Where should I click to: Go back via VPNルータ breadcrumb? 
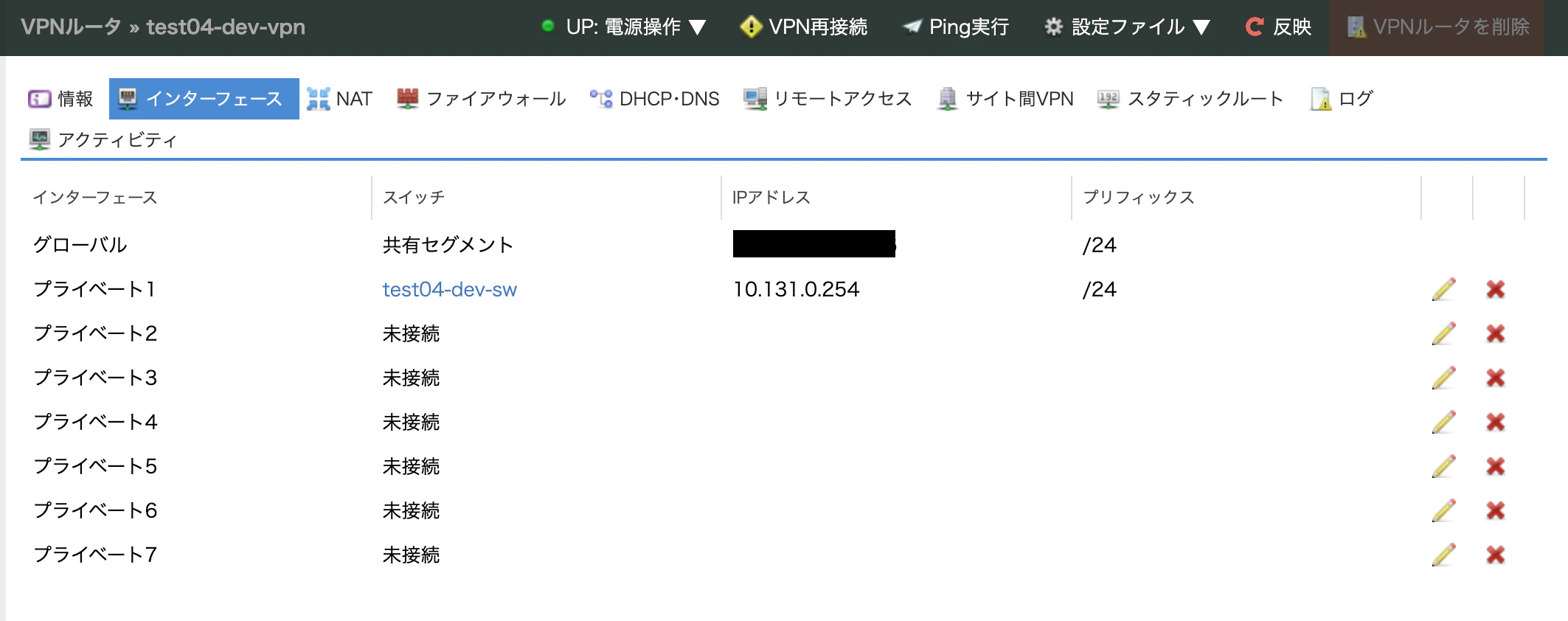71,27
